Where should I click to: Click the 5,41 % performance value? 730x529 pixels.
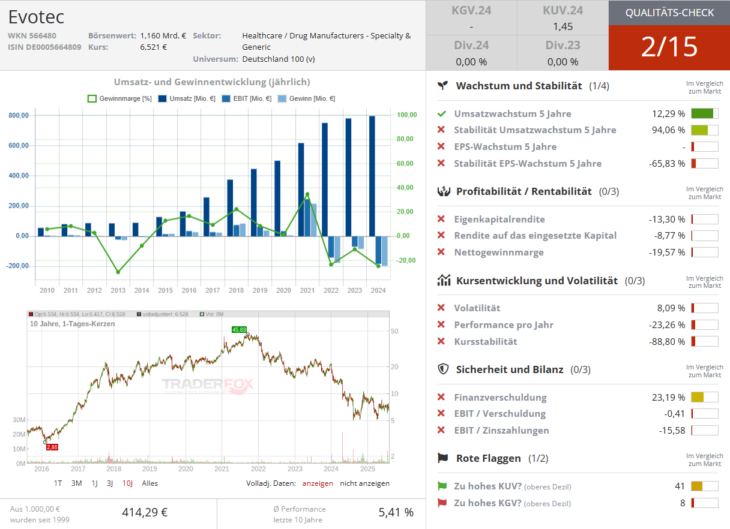(x=396, y=513)
